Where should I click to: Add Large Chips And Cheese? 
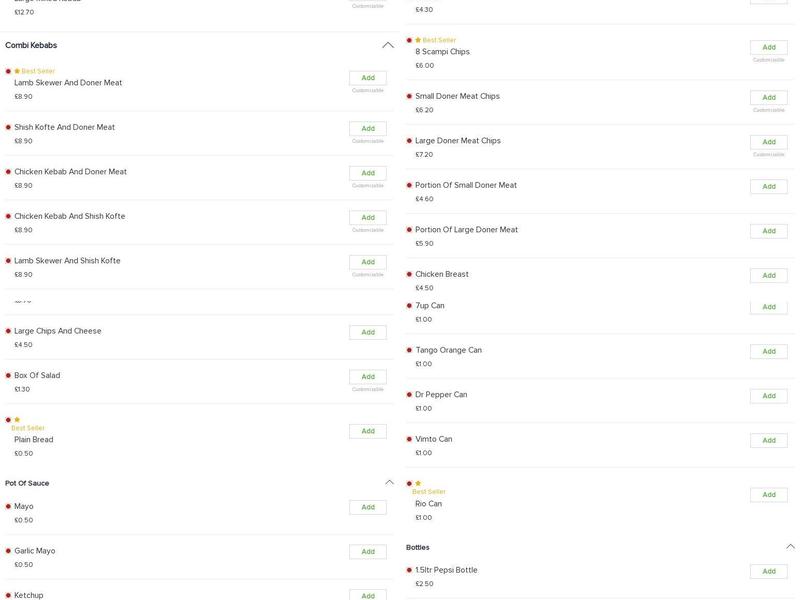[367, 332]
